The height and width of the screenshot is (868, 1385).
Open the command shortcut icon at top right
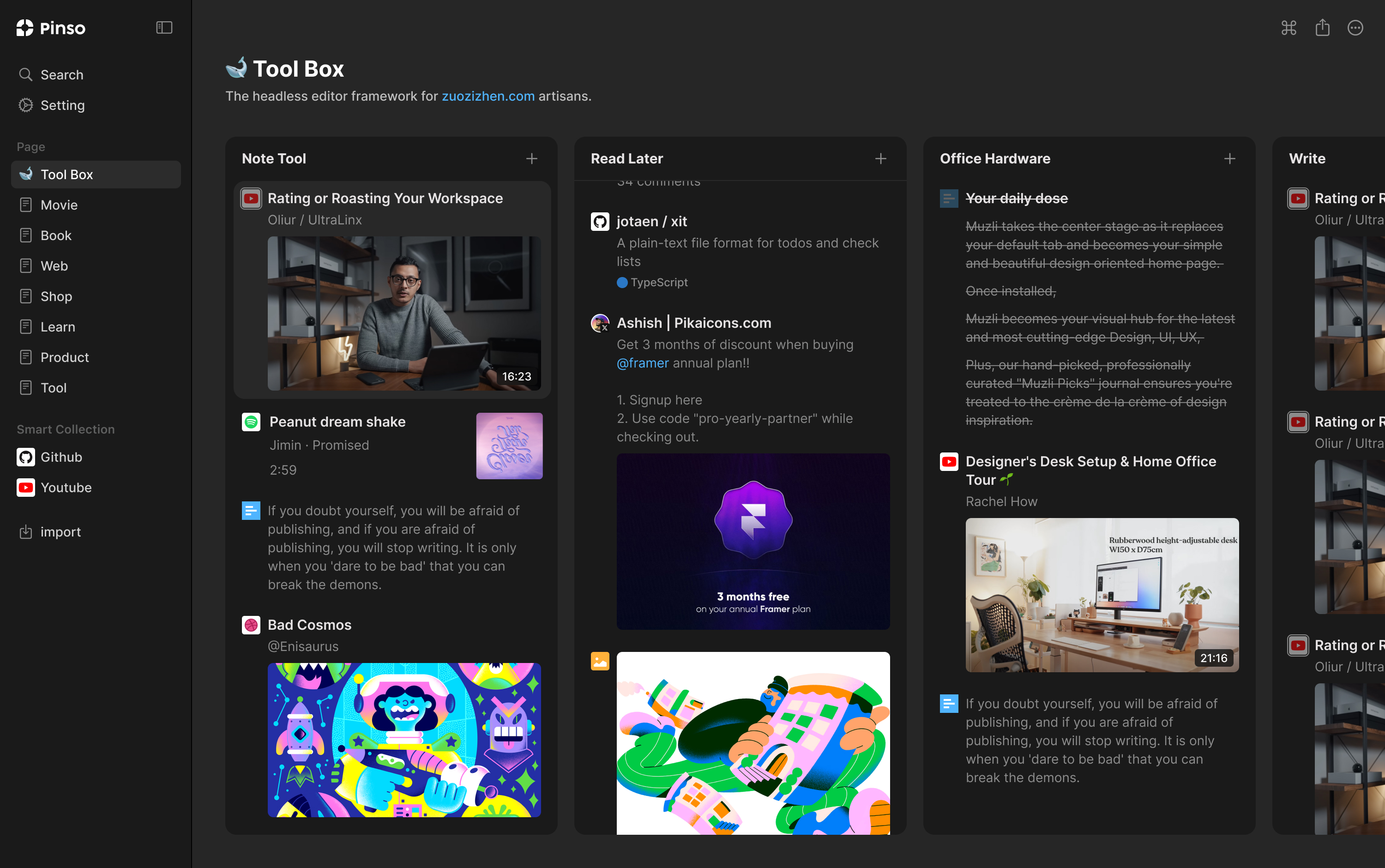1289,28
